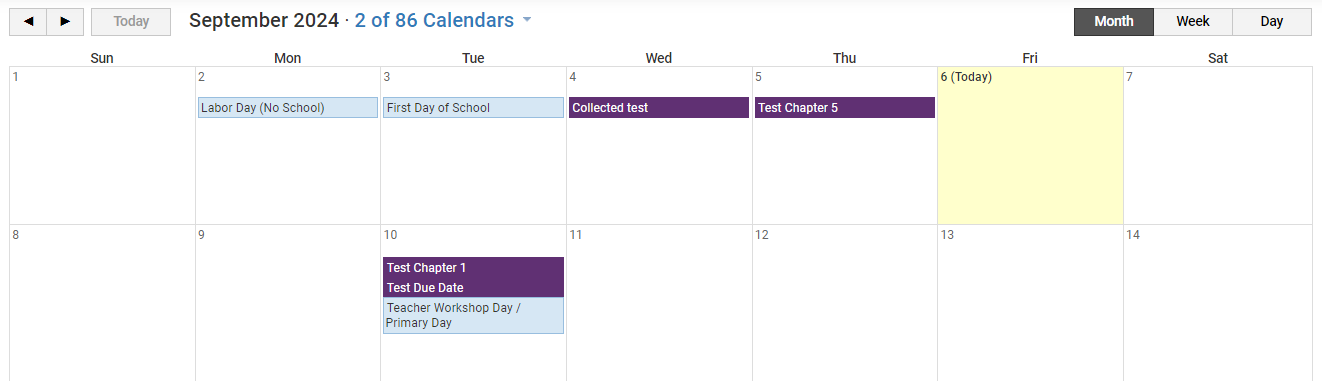Go to previous month with left arrow
Screen dimensions: 1322x381
tap(28, 22)
